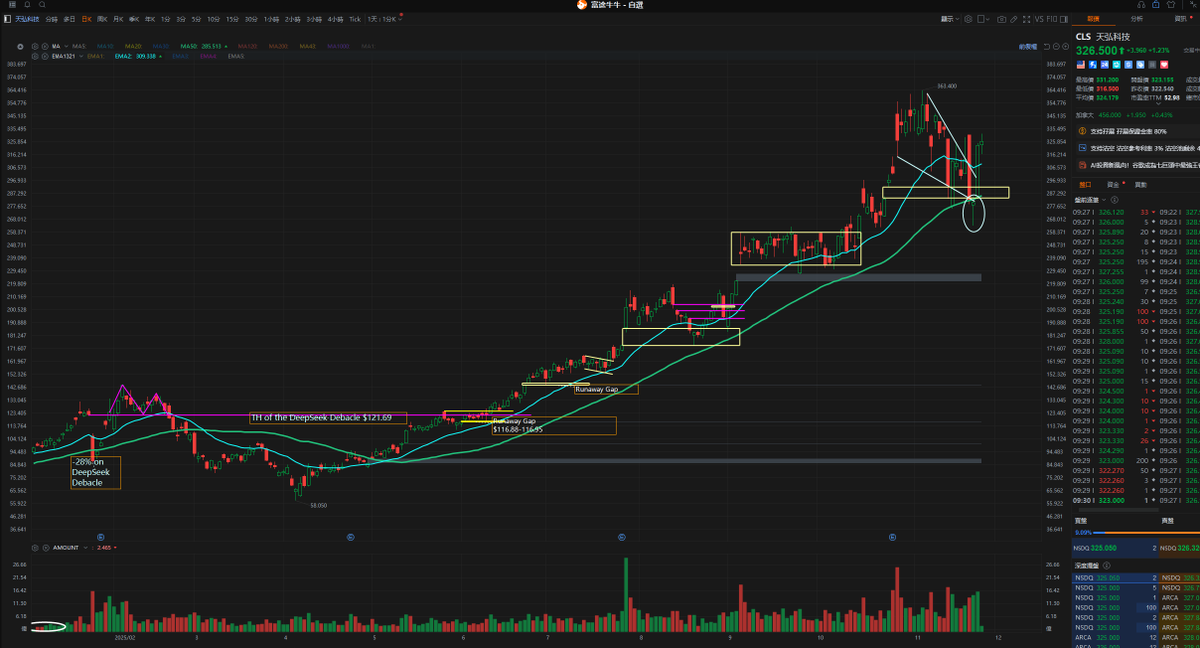
Task: Toggle visibility of EMA1321 indicator
Action: [45, 56]
